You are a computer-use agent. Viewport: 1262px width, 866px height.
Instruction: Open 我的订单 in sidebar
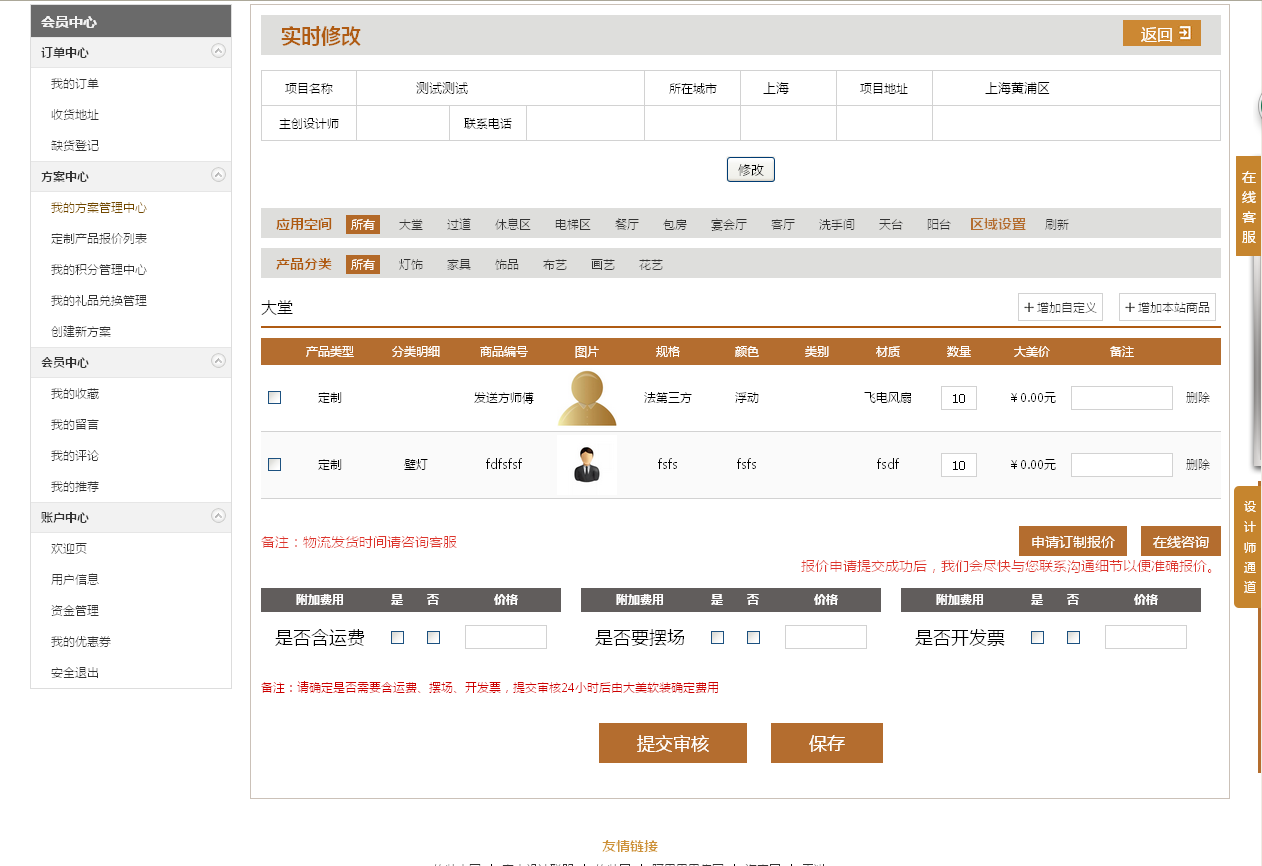[x=75, y=84]
